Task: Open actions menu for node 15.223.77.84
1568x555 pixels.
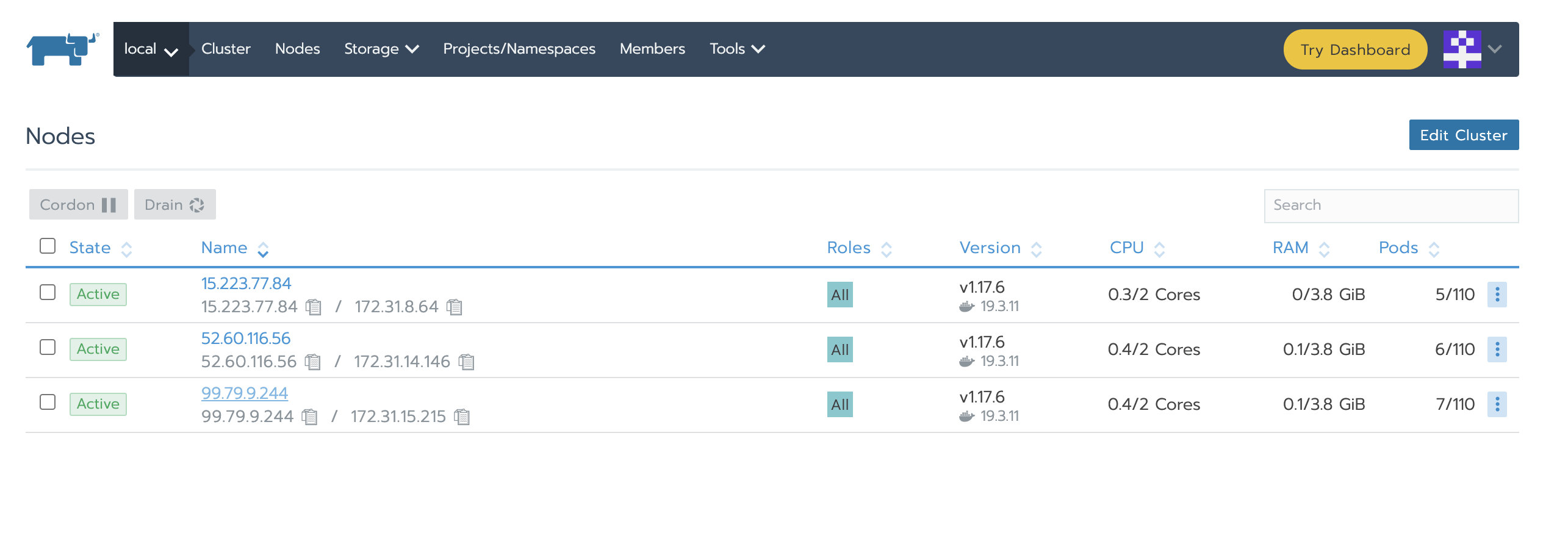Action: 1497,295
